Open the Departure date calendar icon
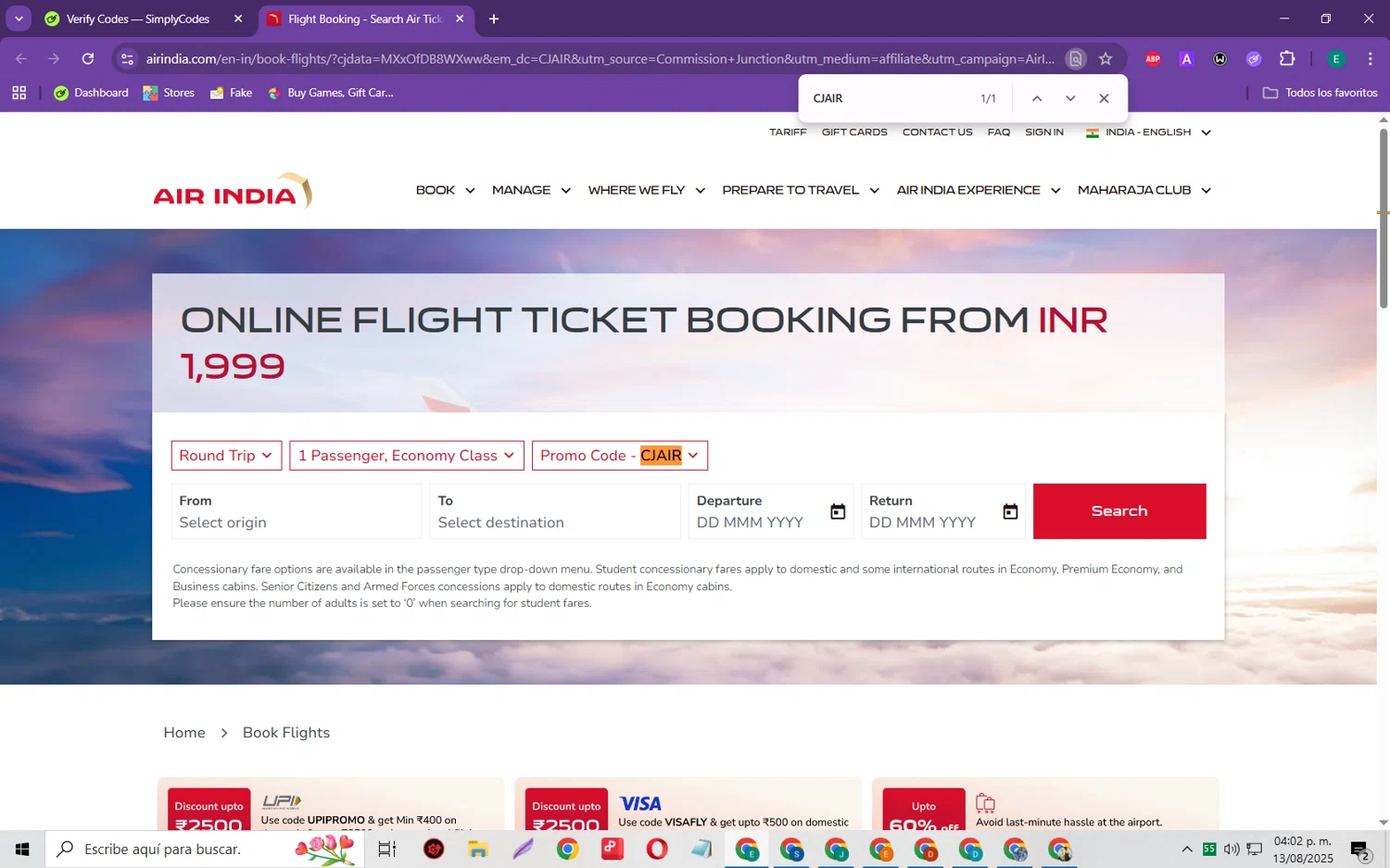 (838, 511)
